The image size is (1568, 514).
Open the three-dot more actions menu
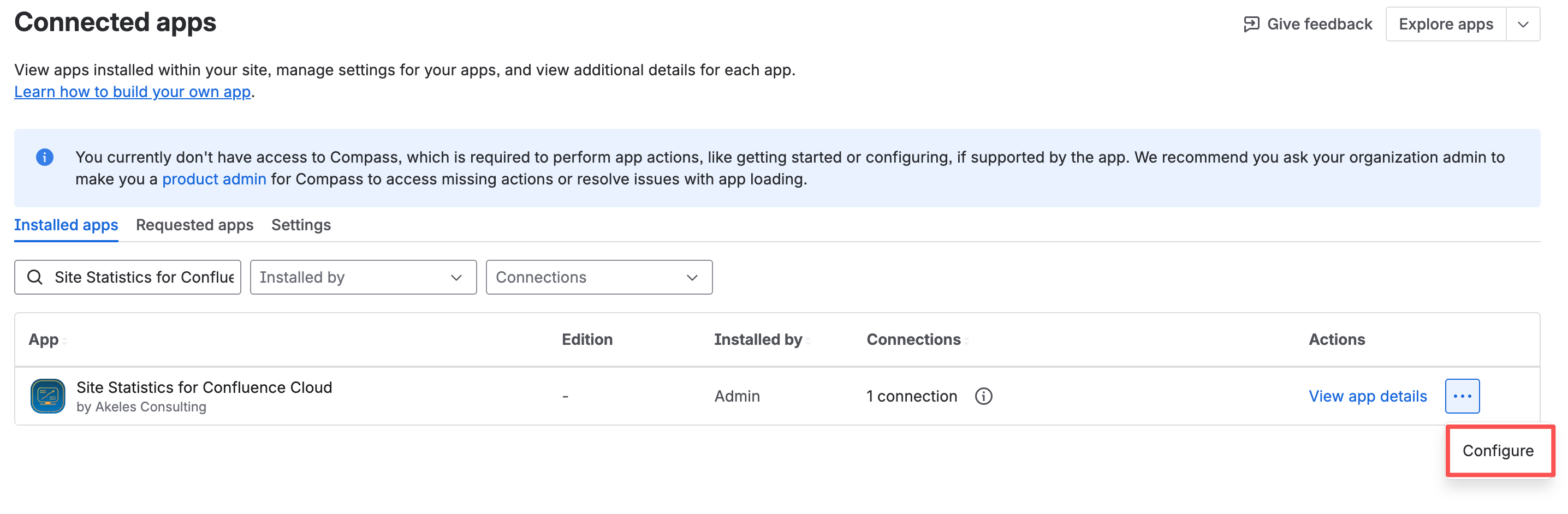(x=1462, y=396)
